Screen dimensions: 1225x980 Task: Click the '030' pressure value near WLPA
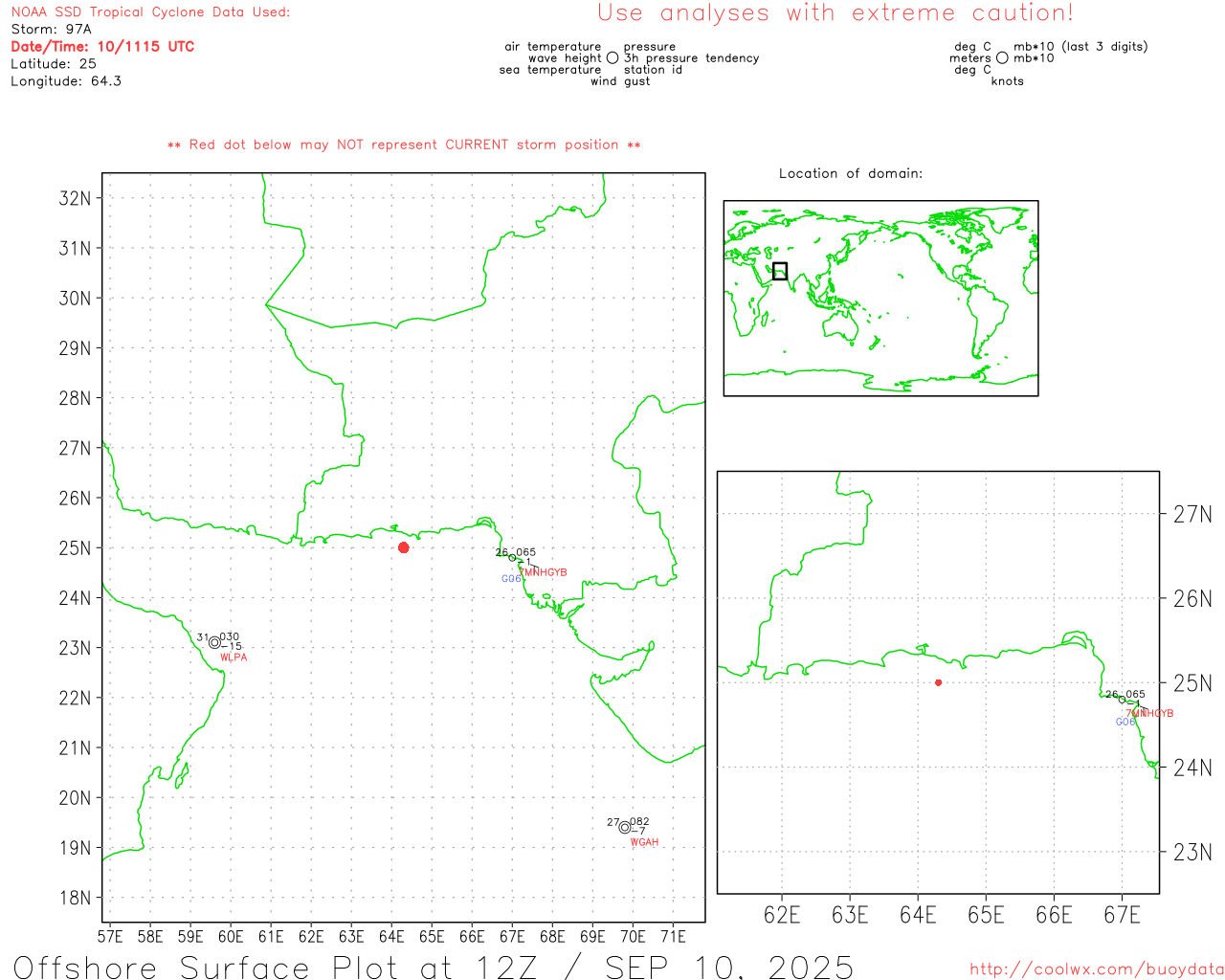pos(230,637)
